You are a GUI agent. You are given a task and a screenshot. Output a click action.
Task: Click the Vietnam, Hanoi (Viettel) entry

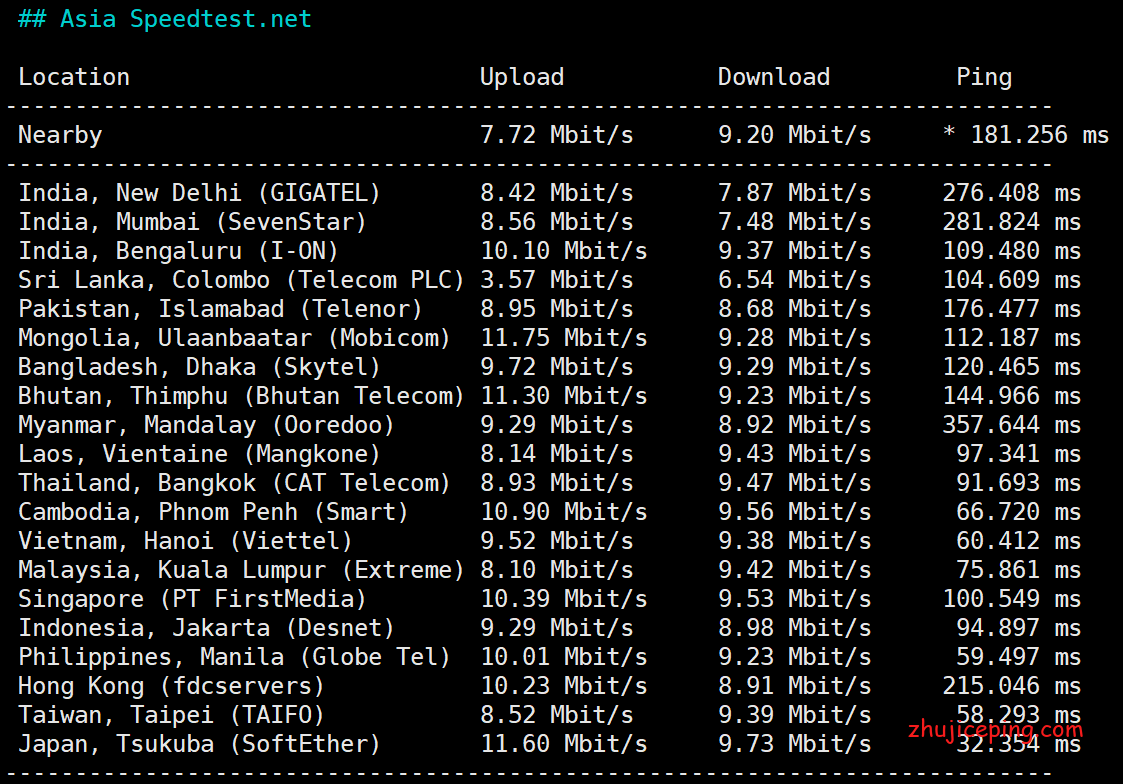pos(185,541)
